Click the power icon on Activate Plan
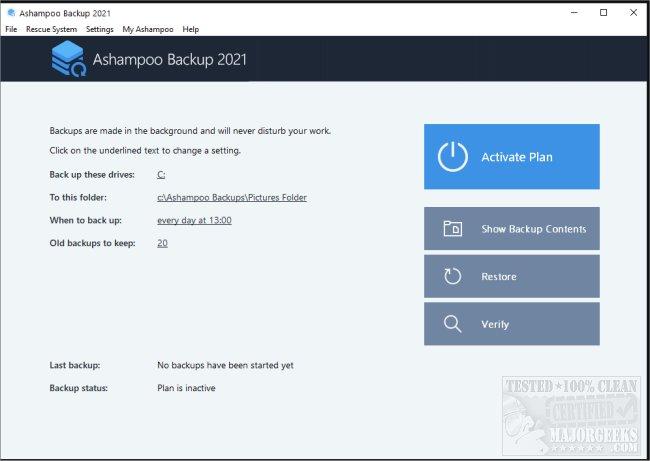 (453, 156)
